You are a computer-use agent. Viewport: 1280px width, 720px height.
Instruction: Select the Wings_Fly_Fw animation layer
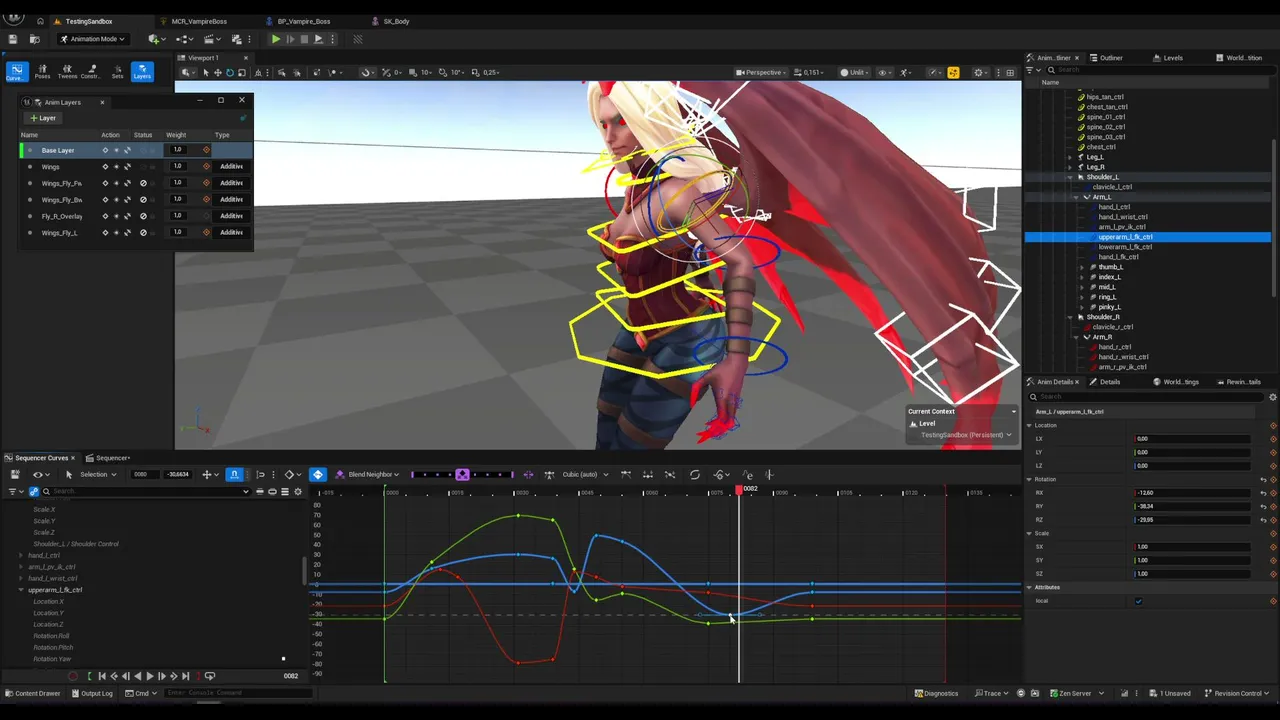pyautogui.click(x=61, y=183)
